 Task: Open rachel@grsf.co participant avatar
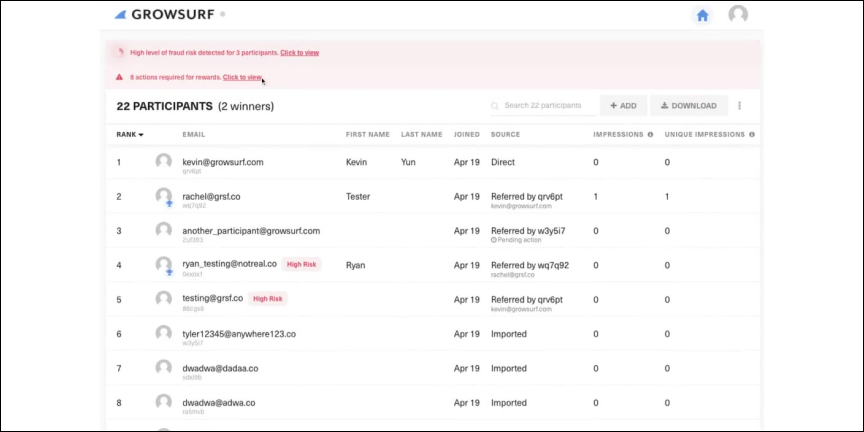pos(163,196)
